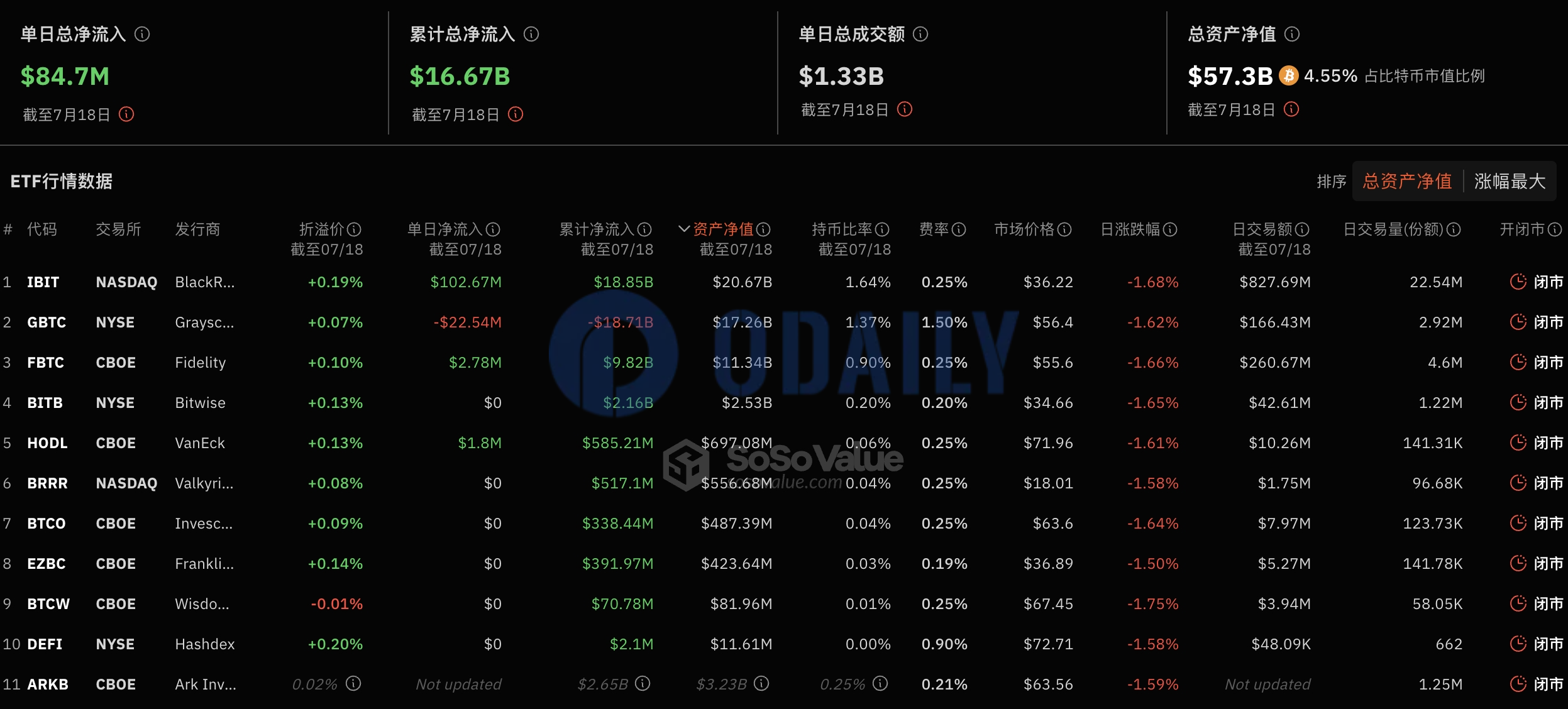Open the ARKB ticker link

coord(48,684)
